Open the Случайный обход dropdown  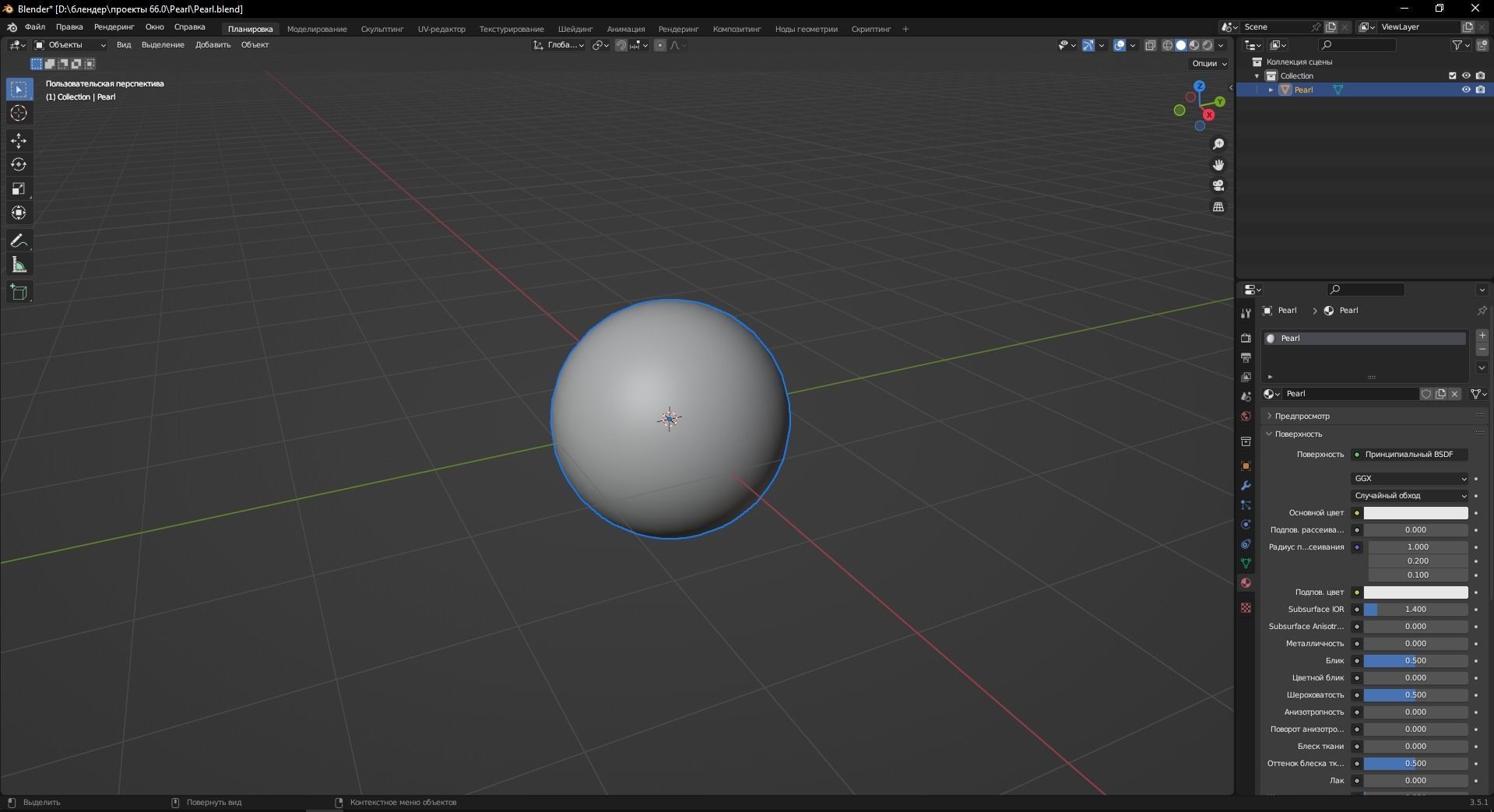1409,496
